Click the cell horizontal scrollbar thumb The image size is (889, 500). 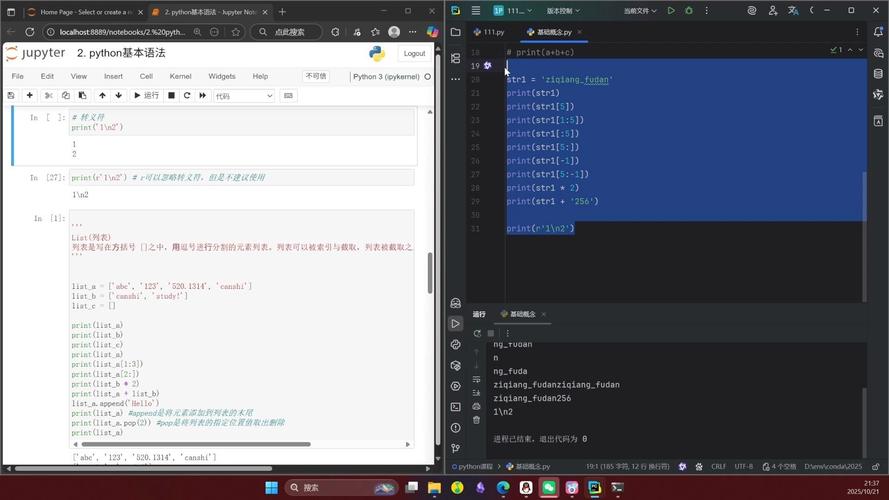tap(196, 444)
